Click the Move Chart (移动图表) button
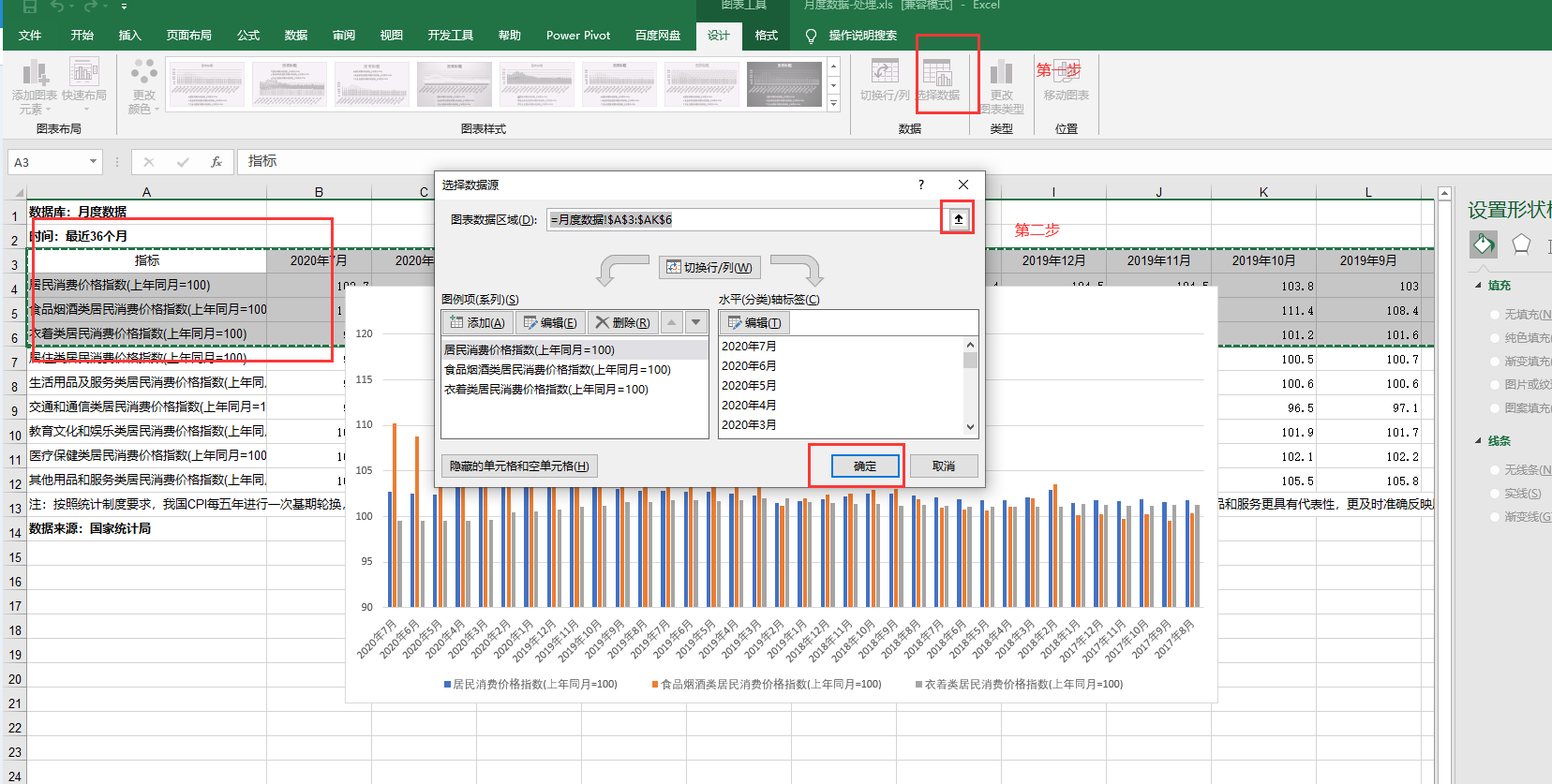This screenshot has width=1552, height=784. coord(1066,80)
